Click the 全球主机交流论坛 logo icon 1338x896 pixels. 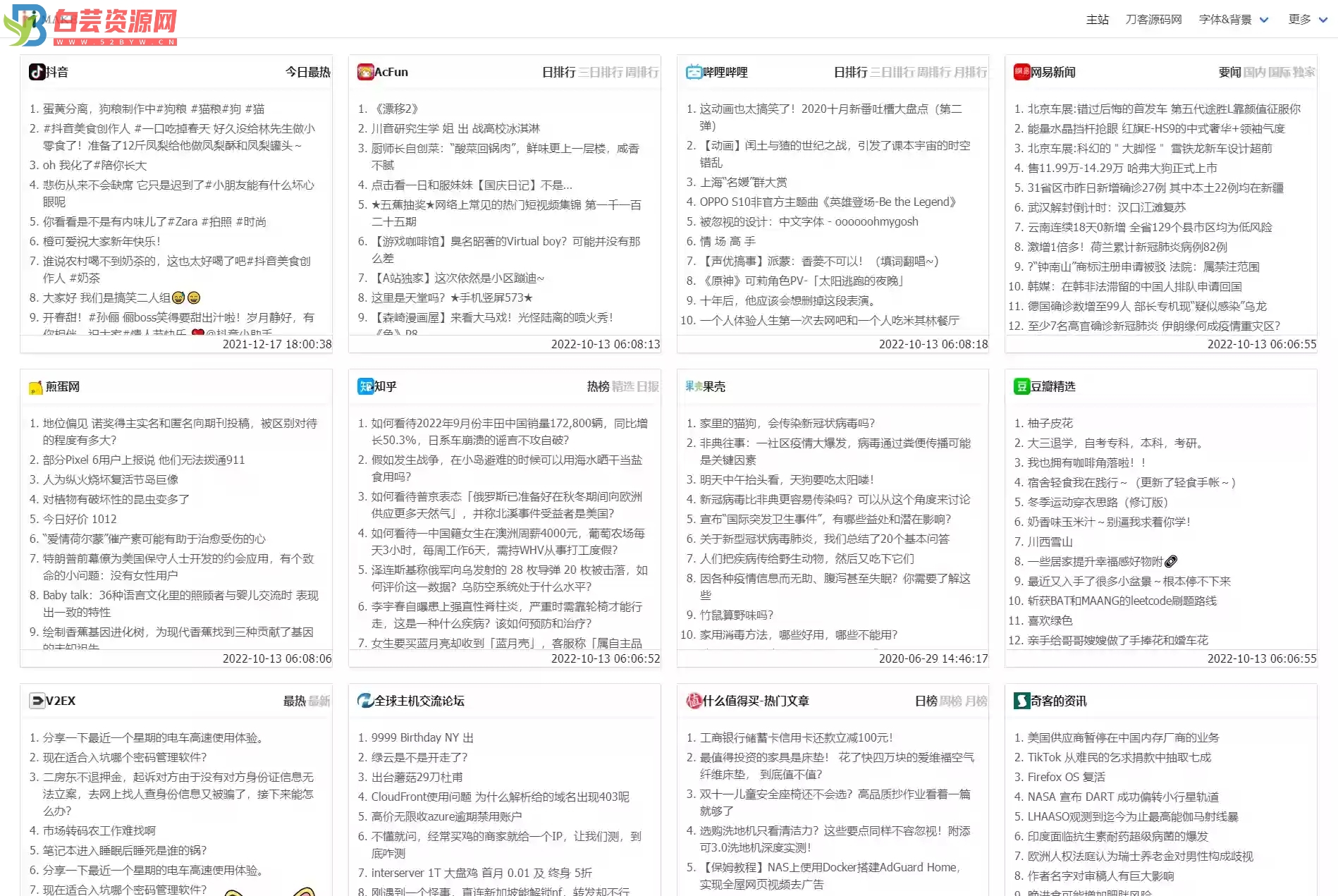(x=365, y=701)
